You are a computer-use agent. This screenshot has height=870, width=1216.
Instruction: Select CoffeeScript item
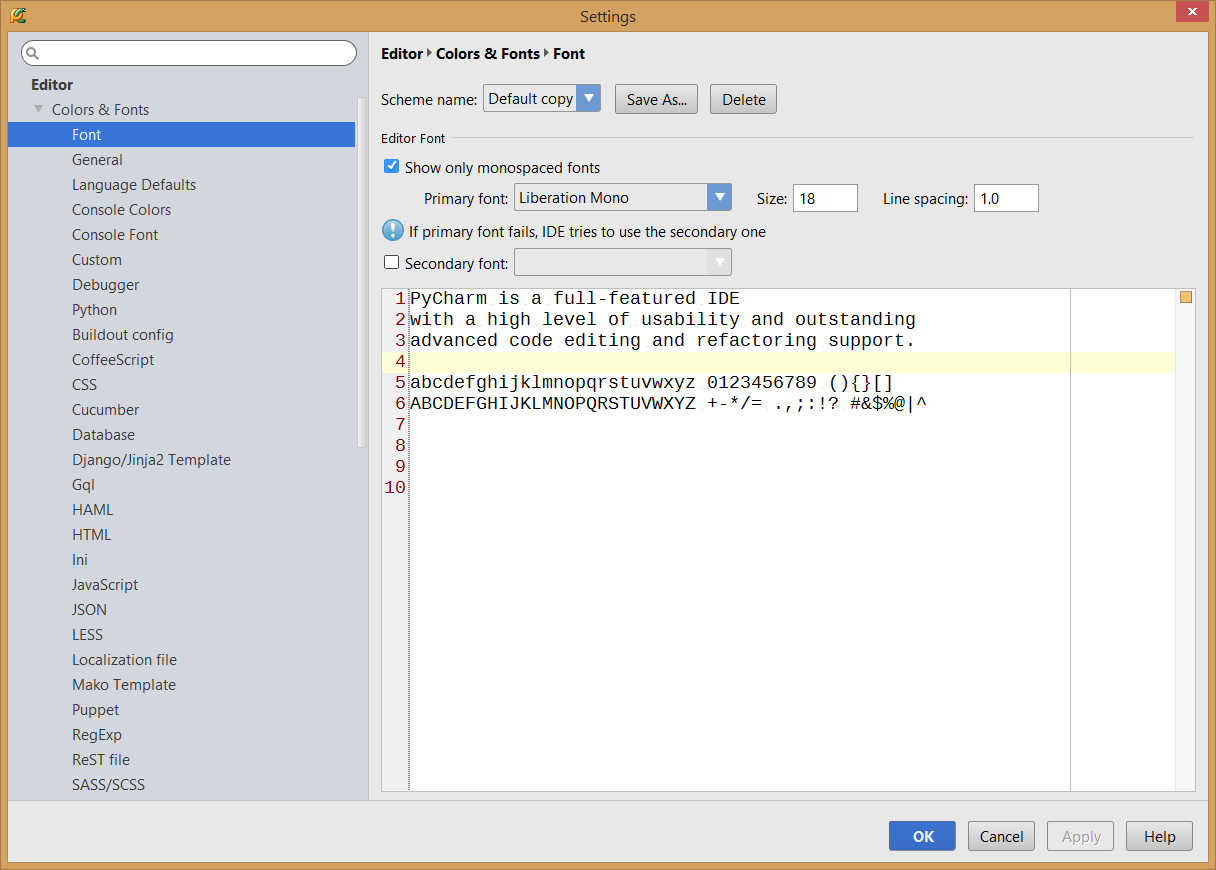pyautogui.click(x=113, y=359)
